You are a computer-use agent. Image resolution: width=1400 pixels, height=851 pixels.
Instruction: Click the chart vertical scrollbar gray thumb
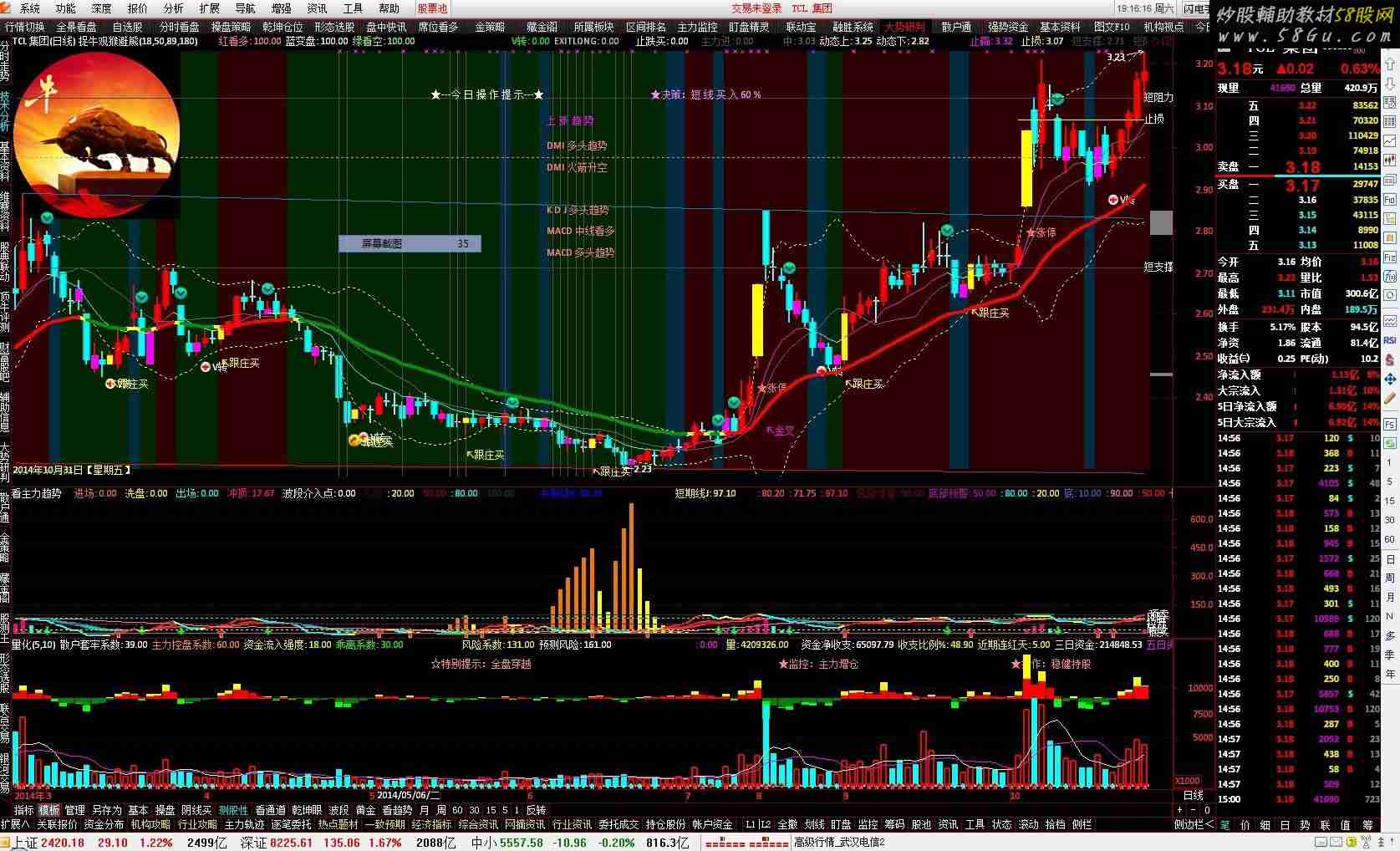click(1161, 222)
